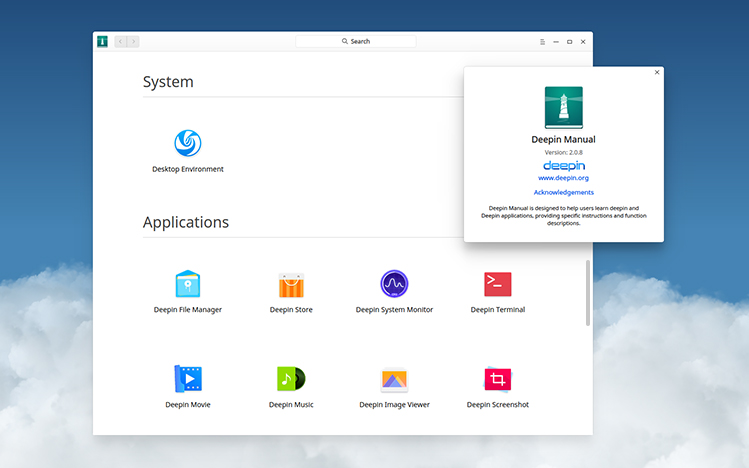Click the deepin brand logo in About dialog
This screenshot has width=749, height=468.
pos(564,165)
